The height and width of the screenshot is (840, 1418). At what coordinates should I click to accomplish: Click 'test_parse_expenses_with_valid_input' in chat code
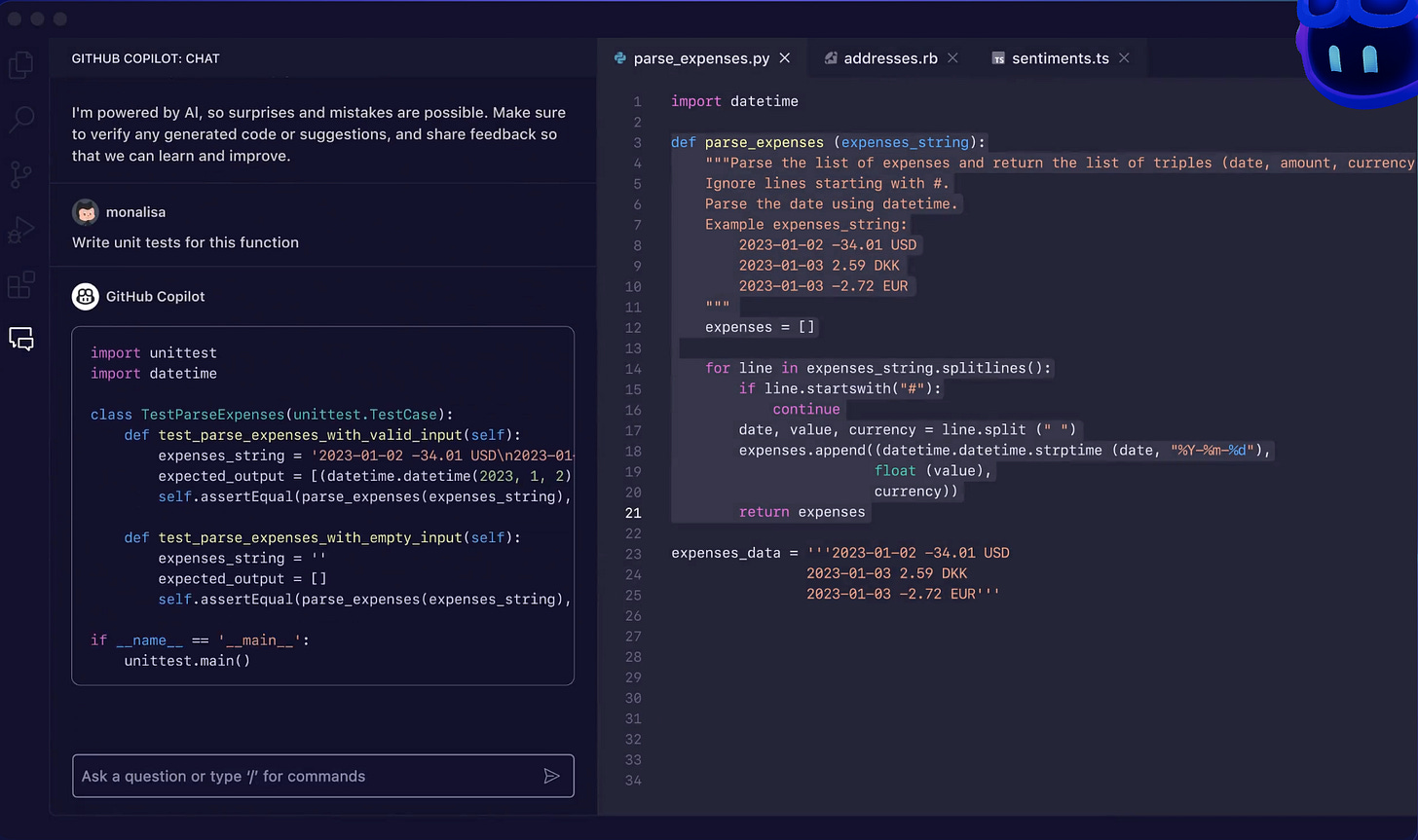click(310, 434)
